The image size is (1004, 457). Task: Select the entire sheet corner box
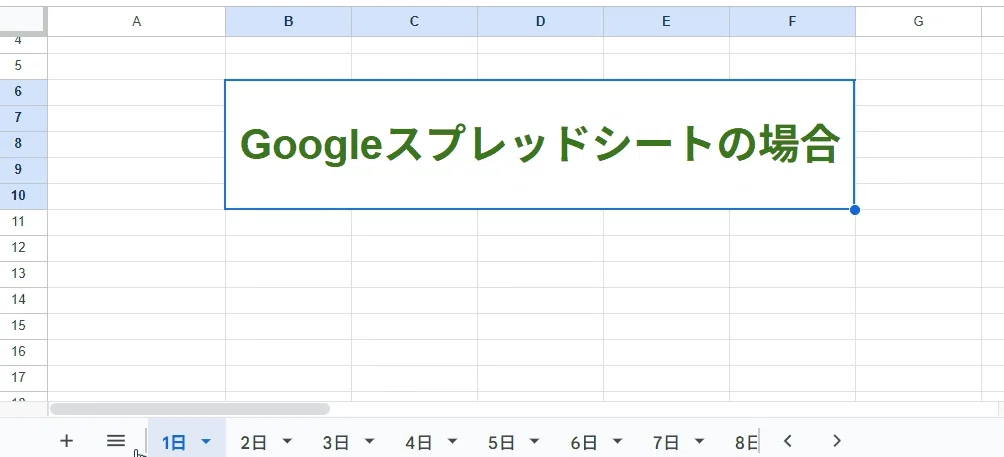[23, 20]
